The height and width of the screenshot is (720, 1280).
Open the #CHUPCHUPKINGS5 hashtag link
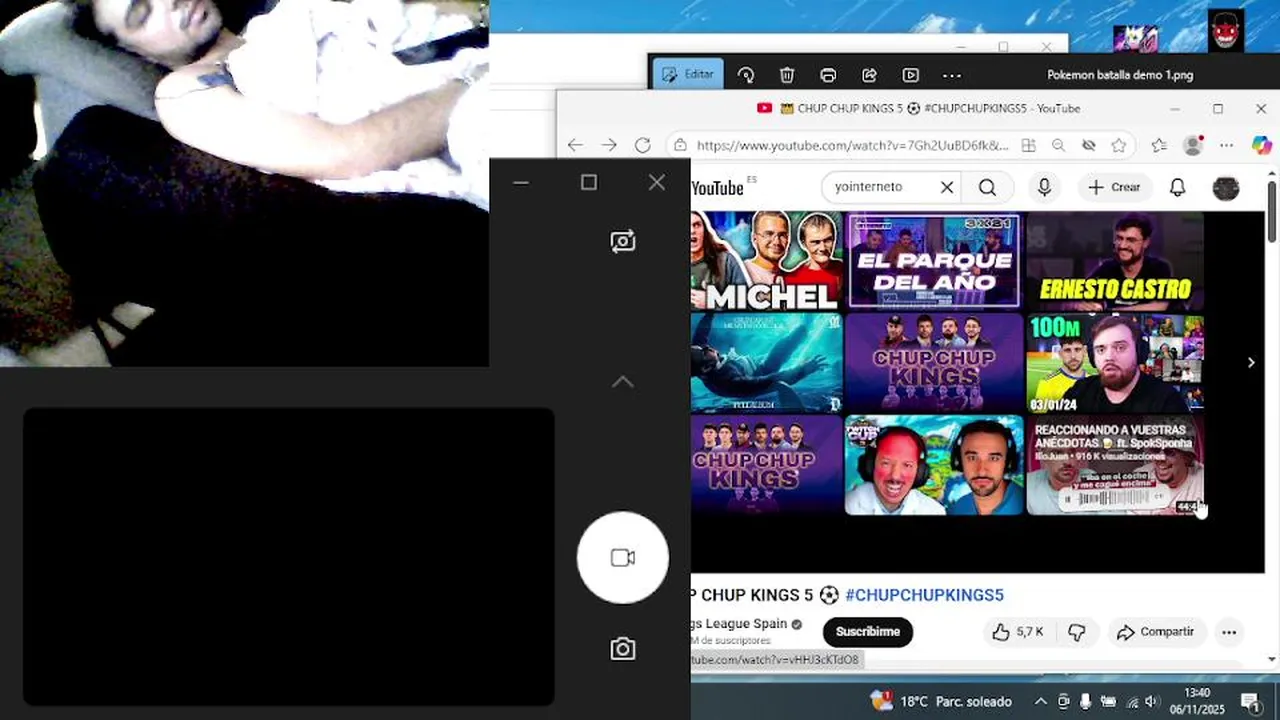point(924,595)
